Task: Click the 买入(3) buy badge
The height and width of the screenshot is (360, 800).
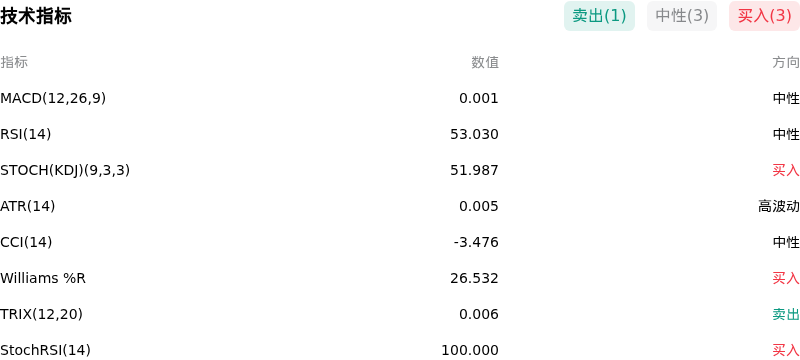Action: coord(764,16)
